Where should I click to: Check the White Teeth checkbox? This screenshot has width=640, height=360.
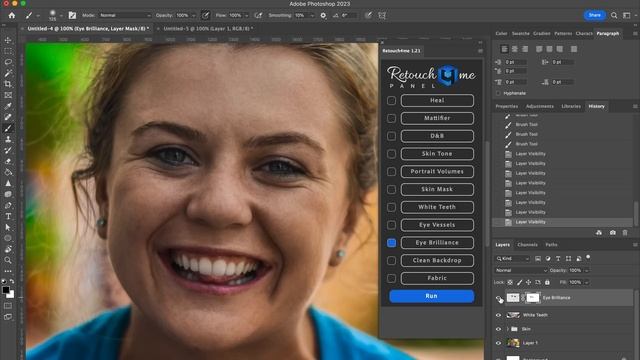pos(391,207)
